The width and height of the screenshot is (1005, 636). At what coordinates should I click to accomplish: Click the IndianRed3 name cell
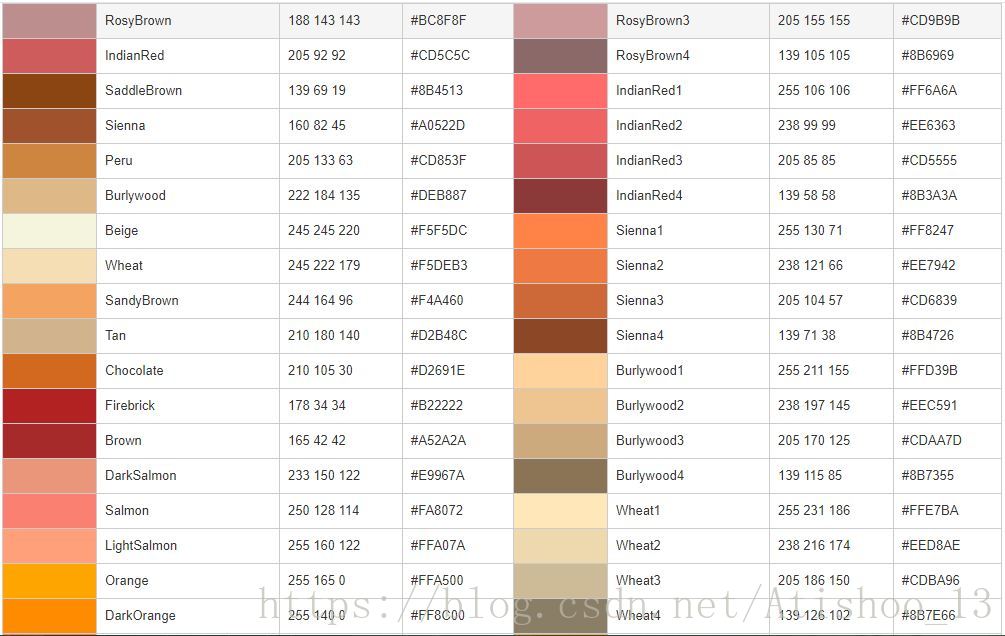point(688,160)
